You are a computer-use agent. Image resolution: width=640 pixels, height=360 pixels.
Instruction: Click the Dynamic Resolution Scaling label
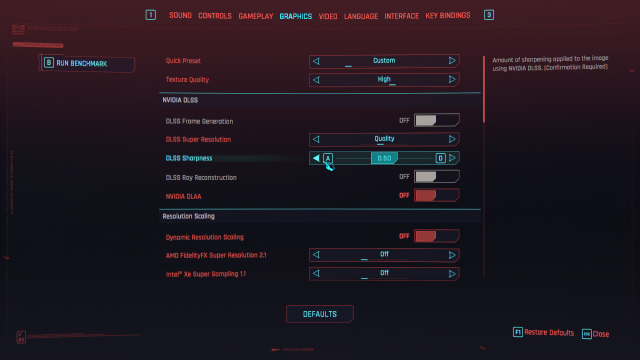pyautogui.click(x=204, y=237)
